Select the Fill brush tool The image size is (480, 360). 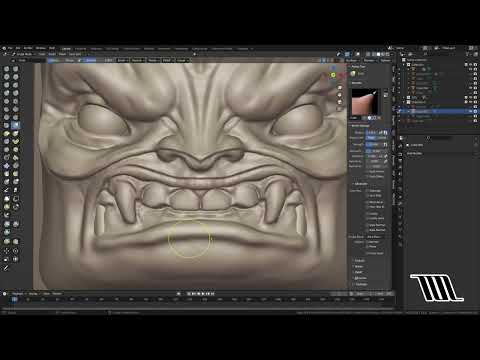(x=16, y=109)
